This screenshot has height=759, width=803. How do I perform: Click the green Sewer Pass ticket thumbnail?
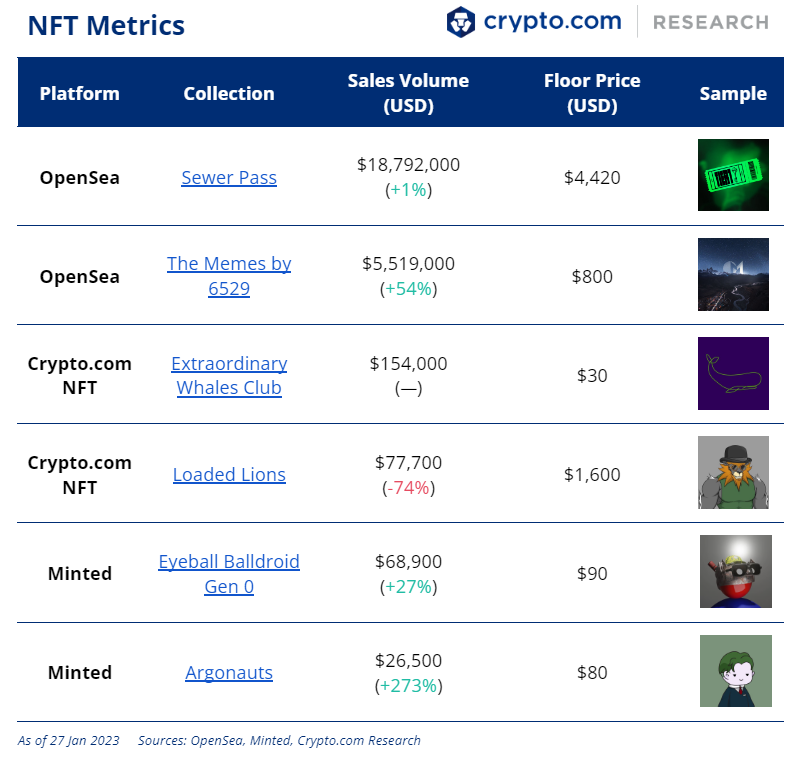click(733, 175)
